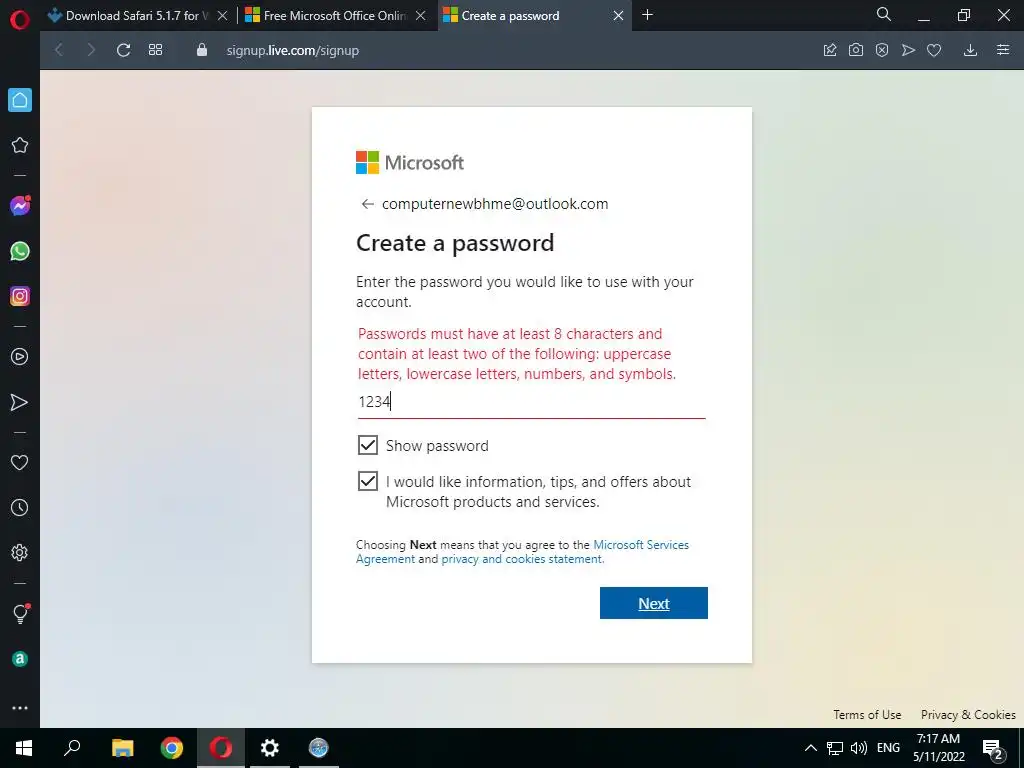Open History clock in sidebar
Screen dimensions: 1024x768
pyautogui.click(x=20, y=507)
